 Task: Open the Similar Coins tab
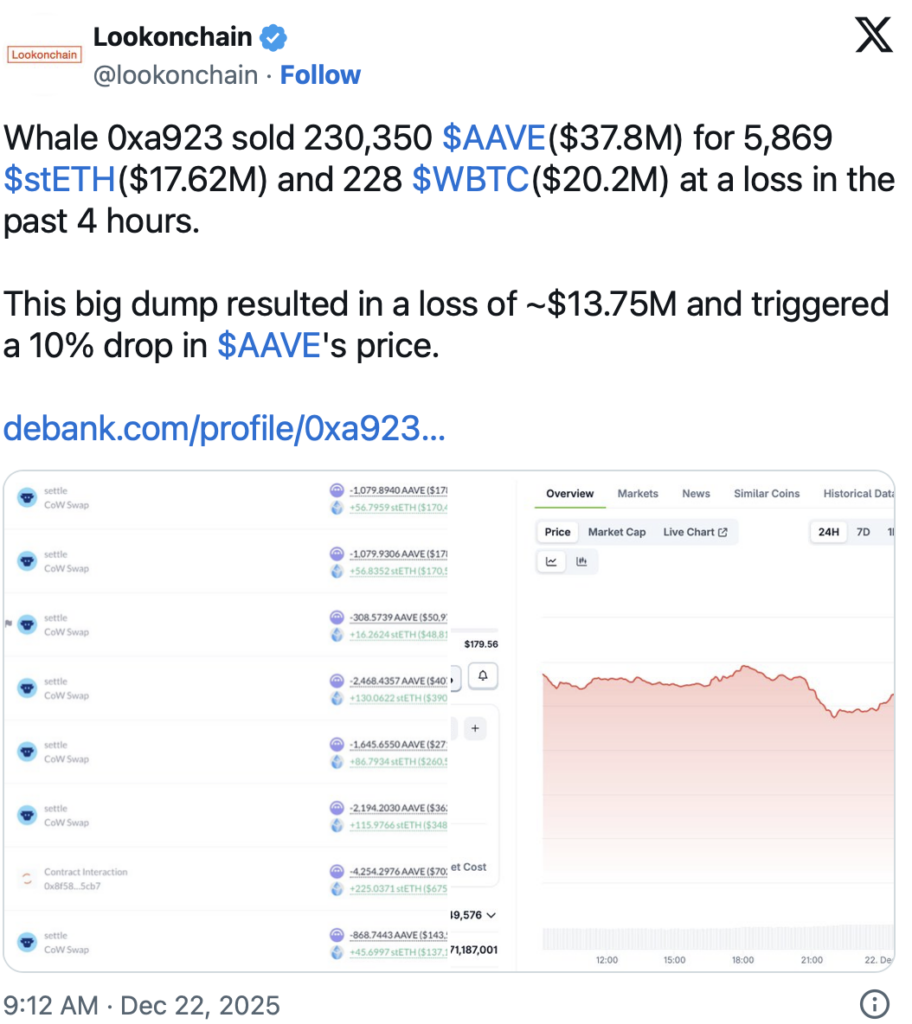[767, 493]
